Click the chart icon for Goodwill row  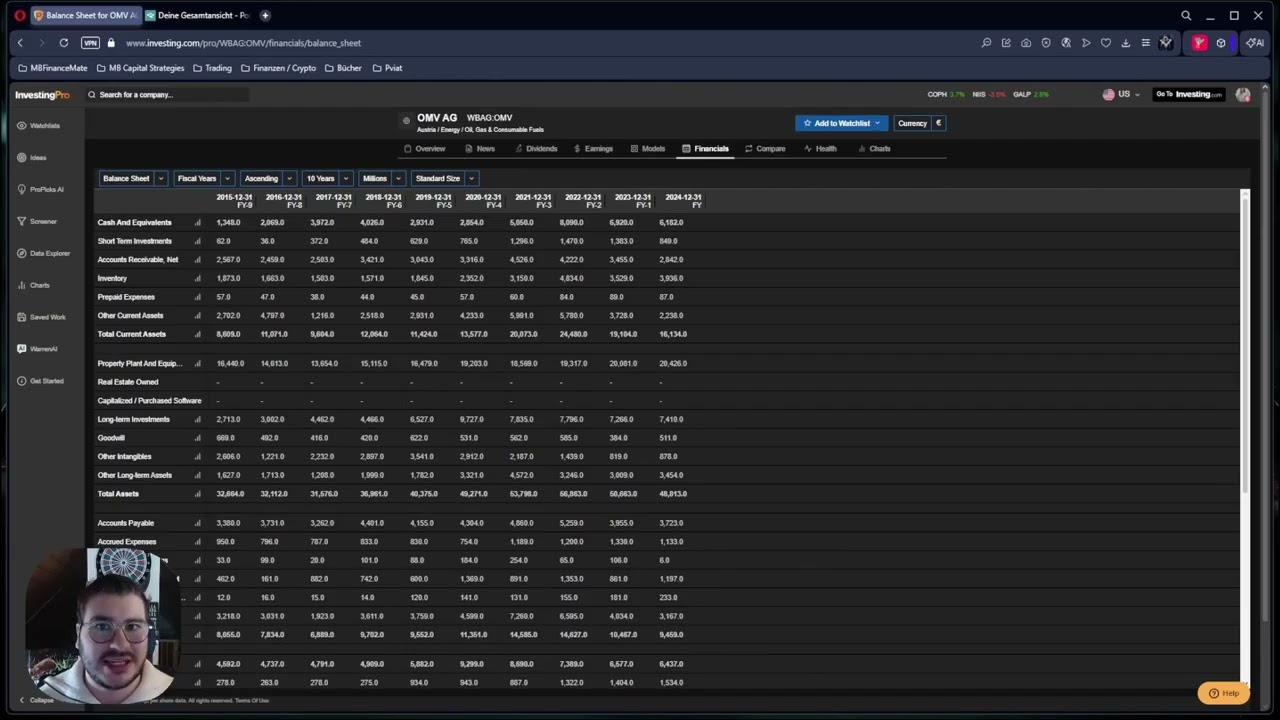(197, 438)
